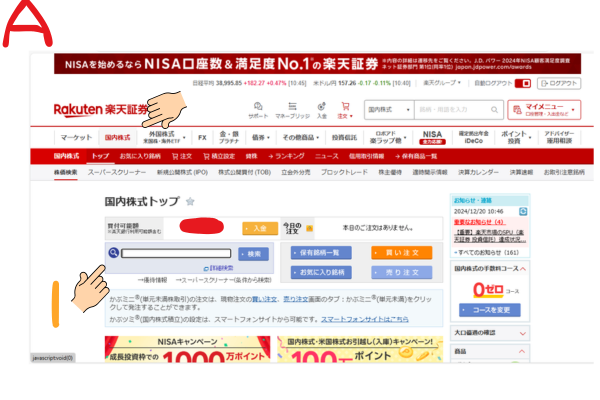This screenshot has height=400, width=600.
Task: Switch to the お気に入り銘柄 tab
Action: coord(140,156)
